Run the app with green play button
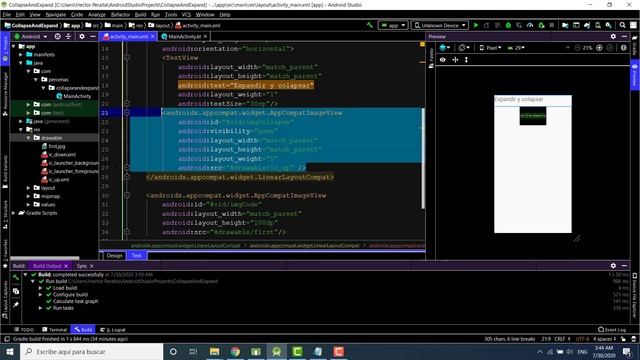Image resolution: width=640 pixels, height=360 pixels. click(x=476, y=25)
